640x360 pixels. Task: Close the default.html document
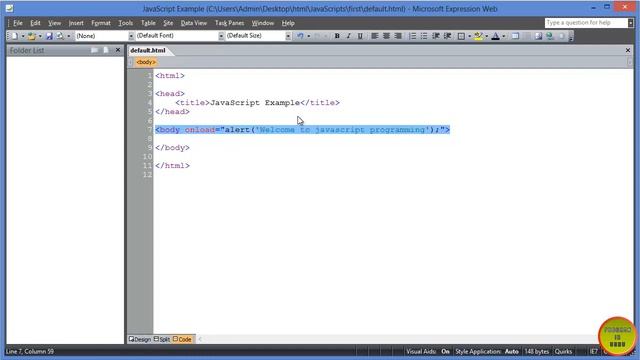[628, 50]
